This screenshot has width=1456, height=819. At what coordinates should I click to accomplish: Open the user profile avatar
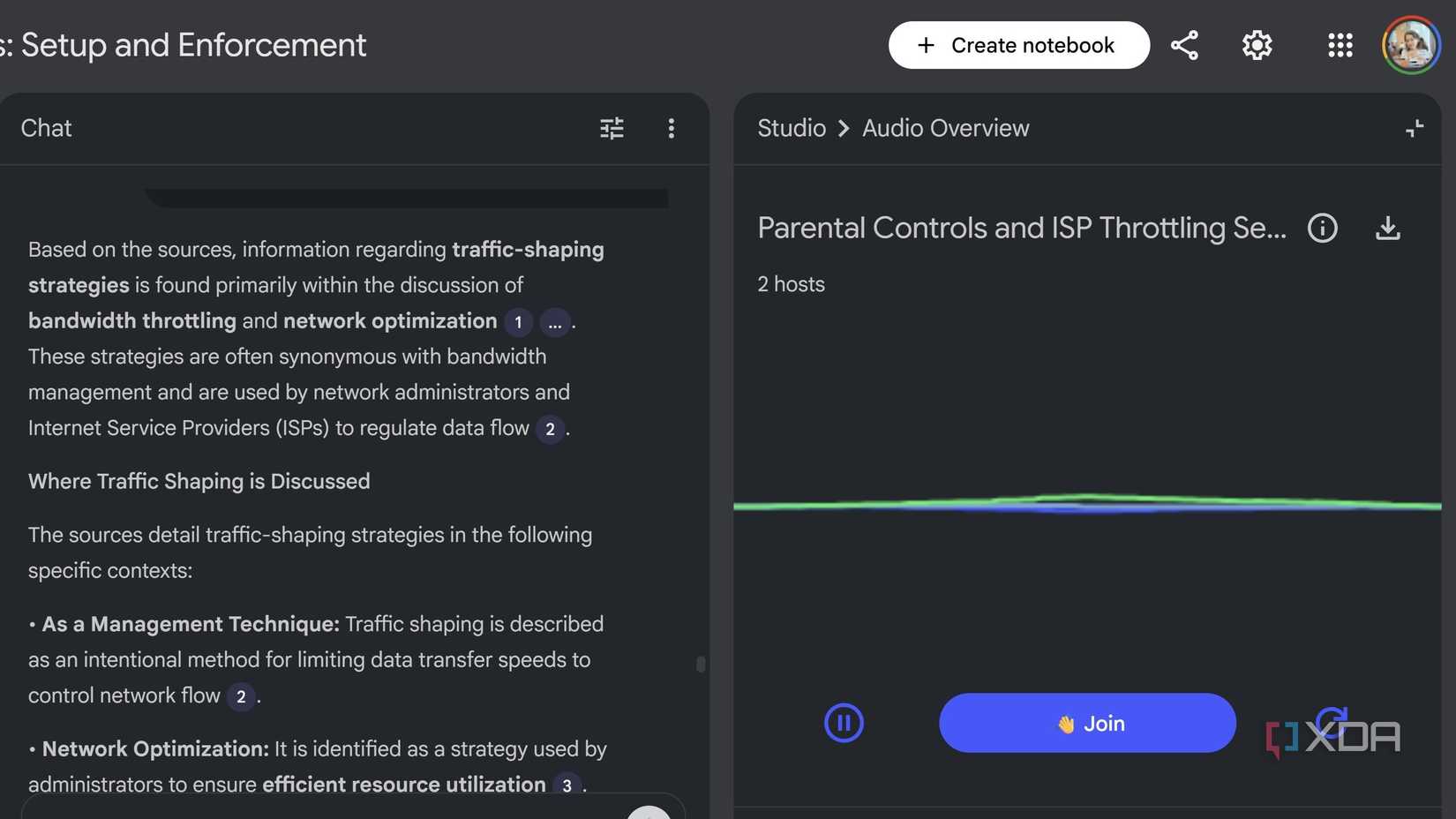[x=1411, y=45]
